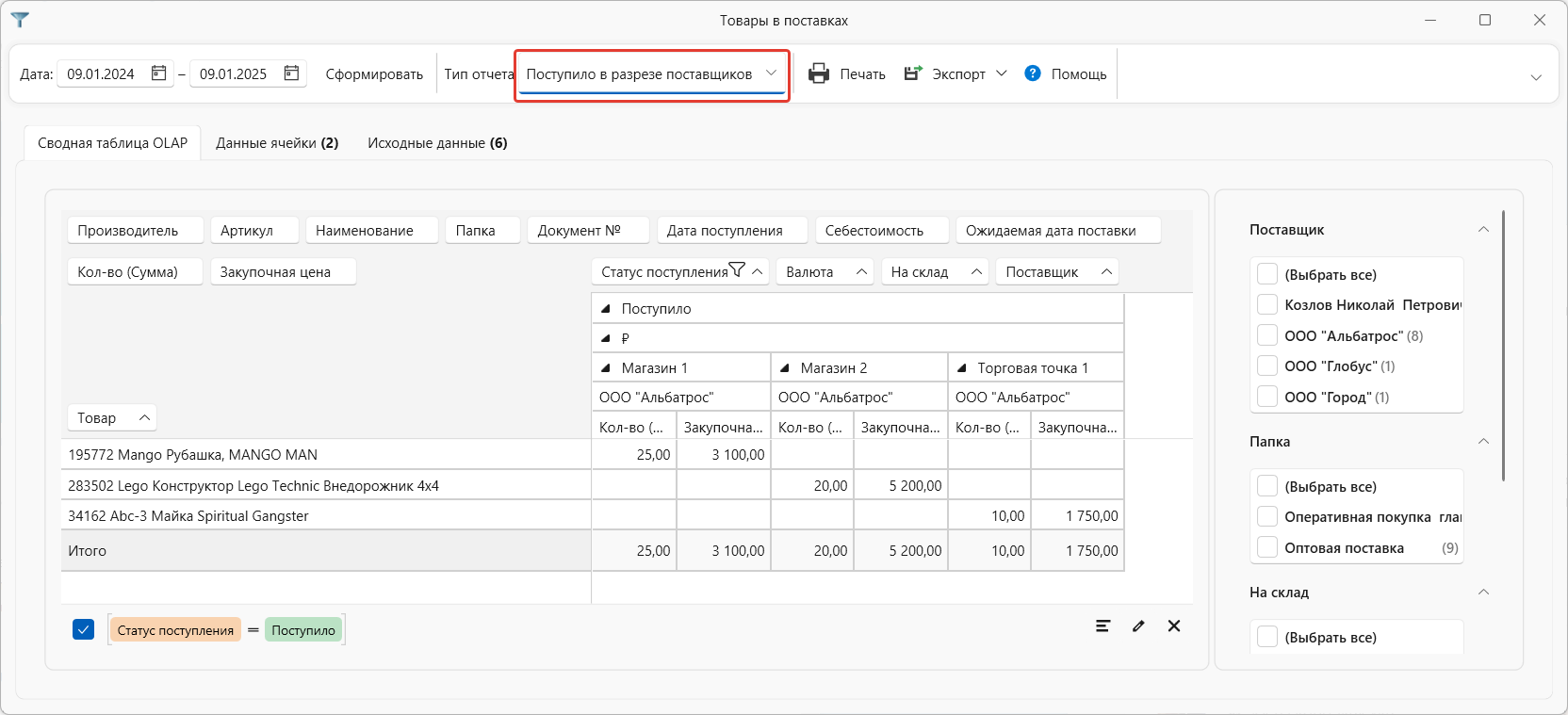Select the Себестоимость field chip
The height and width of the screenshot is (715, 1568).
tap(881, 230)
